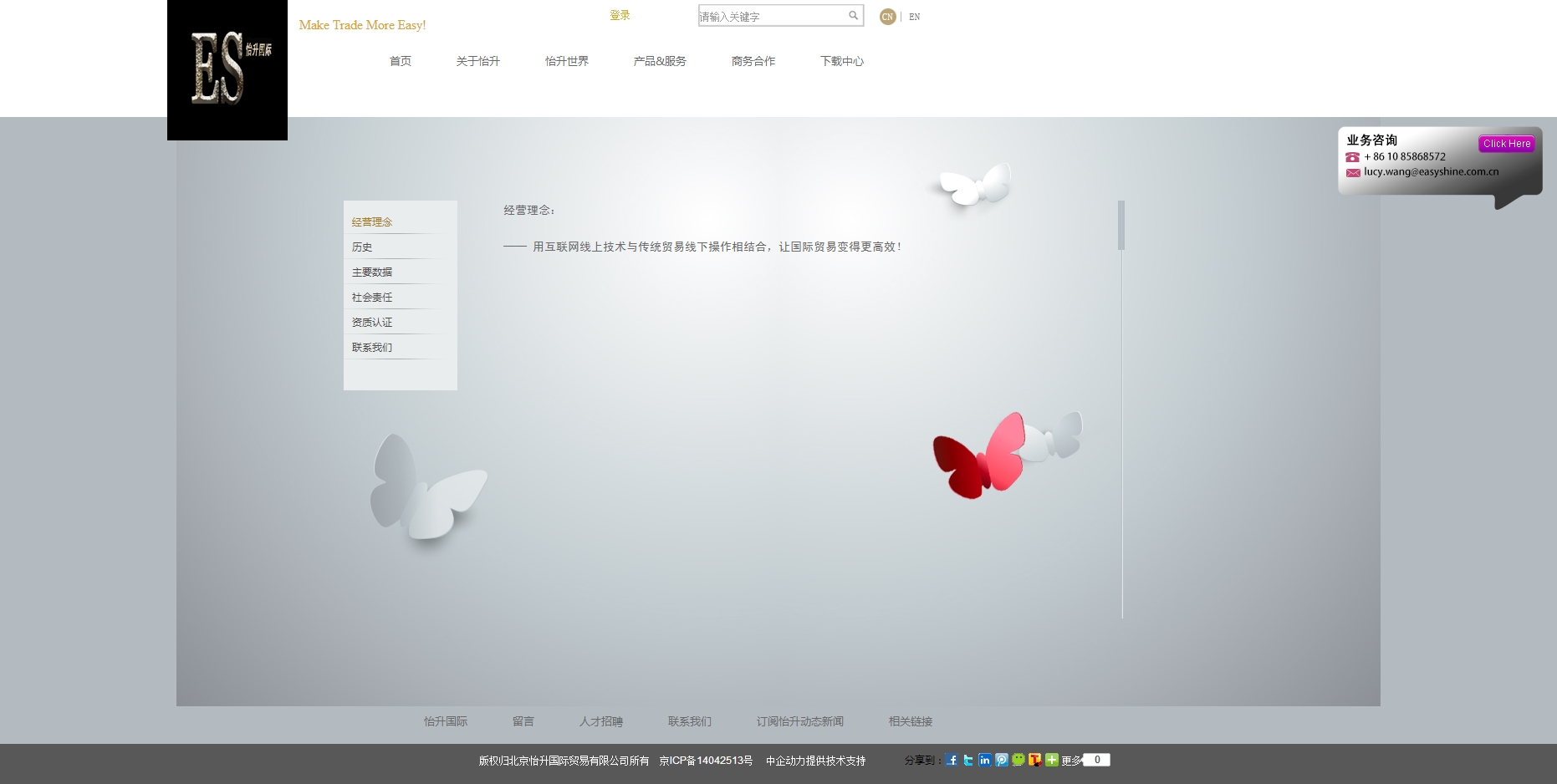Open the 下载中心 menu item
Image resolution: width=1557 pixels, height=784 pixels.
point(842,61)
